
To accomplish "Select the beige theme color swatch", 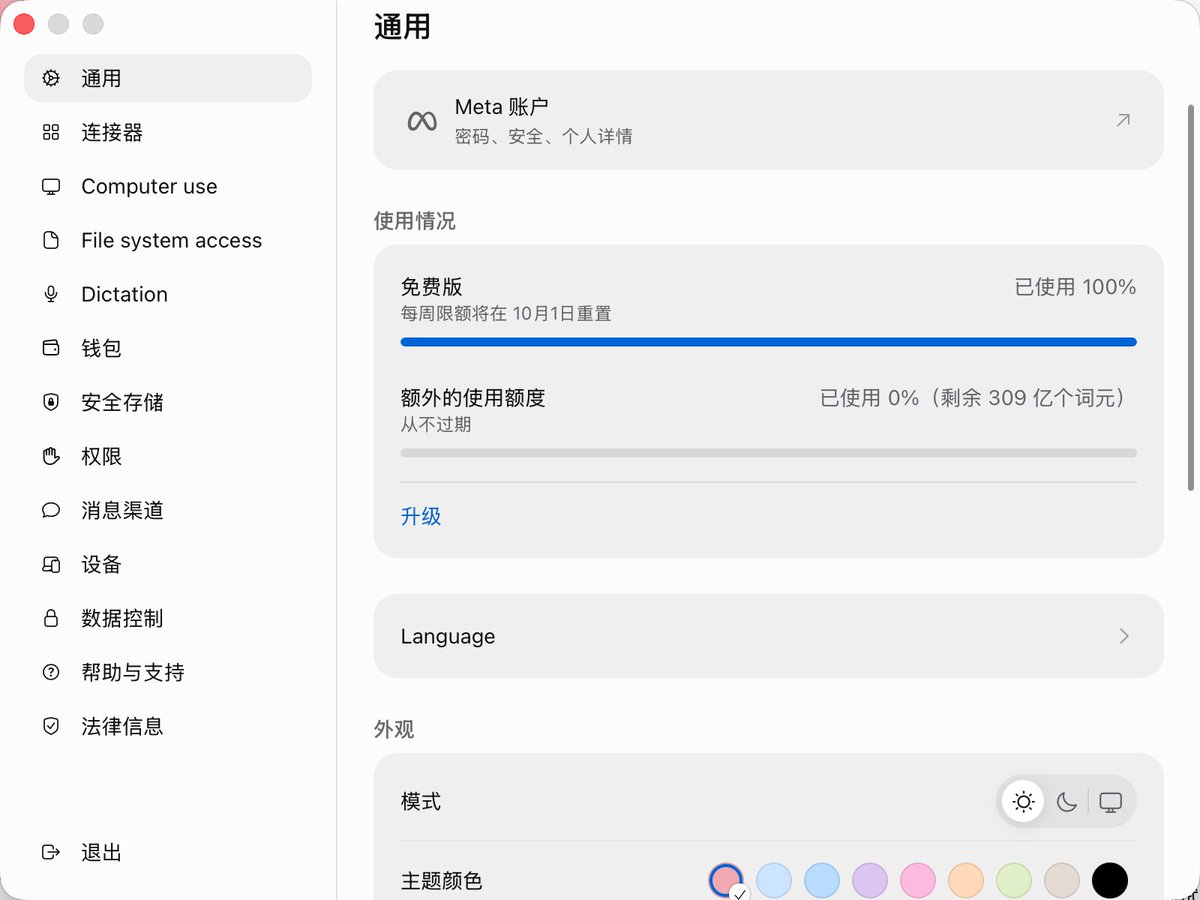I will click(1062, 881).
